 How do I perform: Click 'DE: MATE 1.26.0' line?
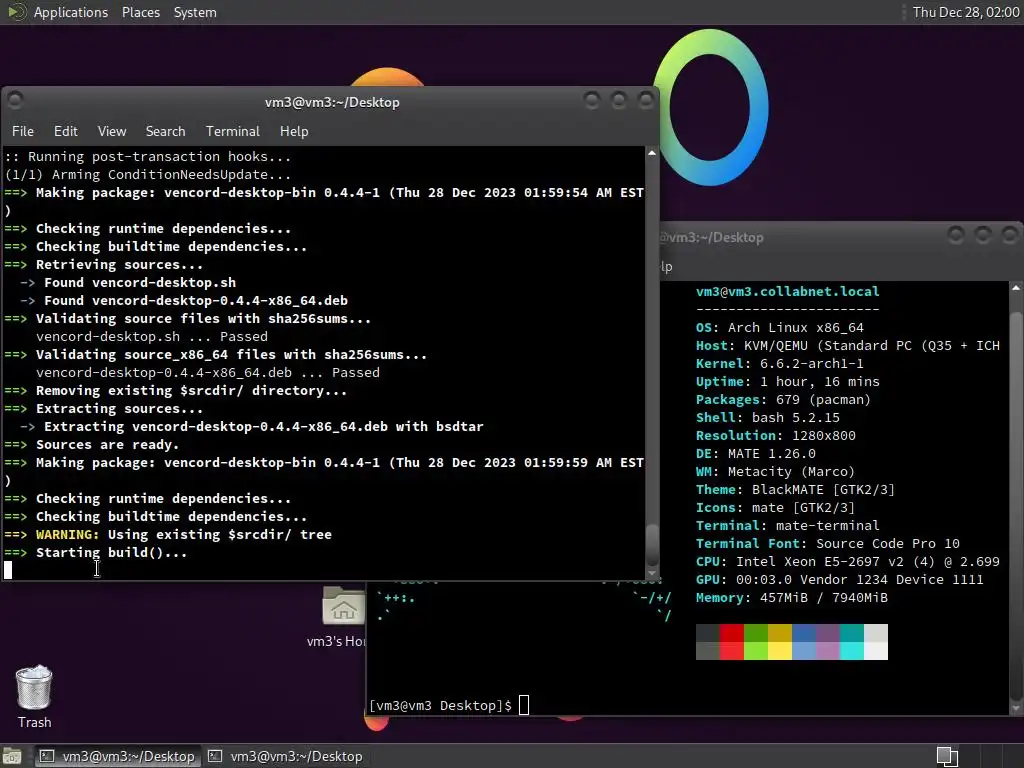coord(756,453)
